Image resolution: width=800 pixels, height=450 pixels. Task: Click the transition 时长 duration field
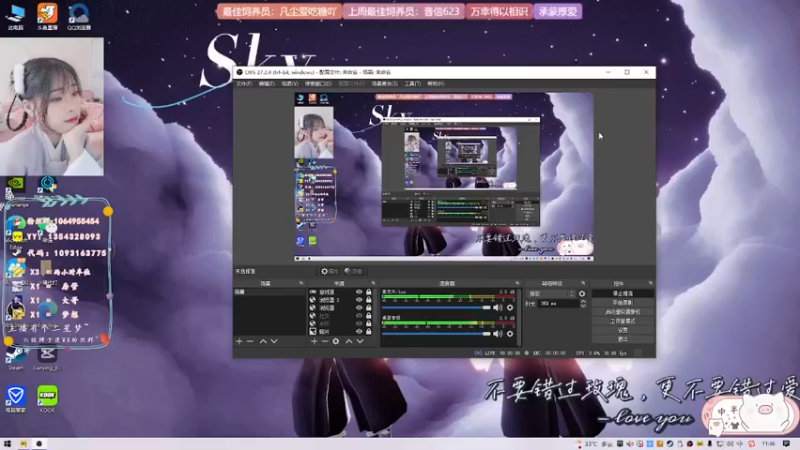(558, 304)
